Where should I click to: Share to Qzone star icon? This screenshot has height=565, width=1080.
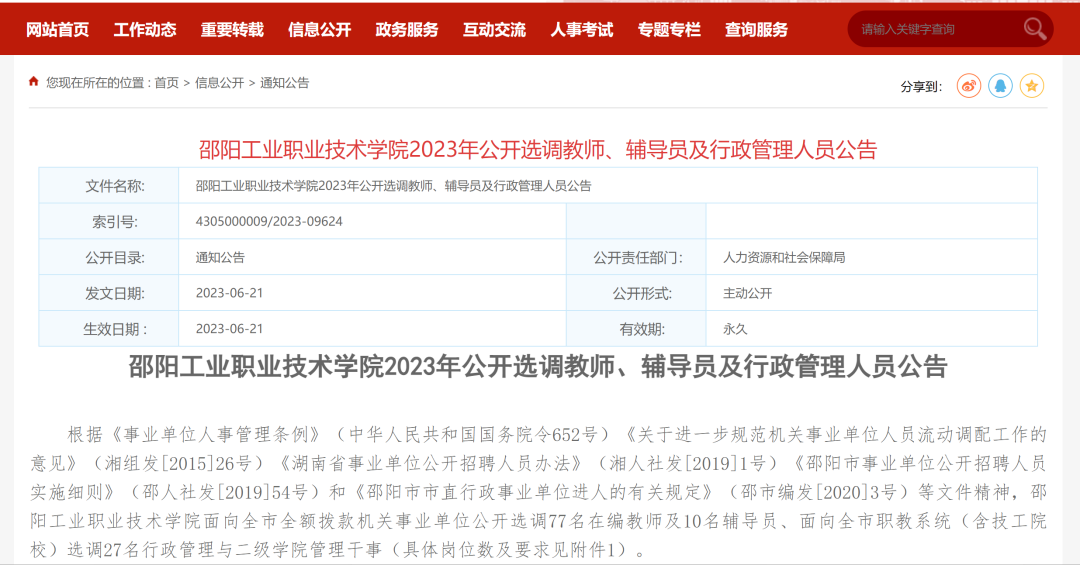[1032, 86]
